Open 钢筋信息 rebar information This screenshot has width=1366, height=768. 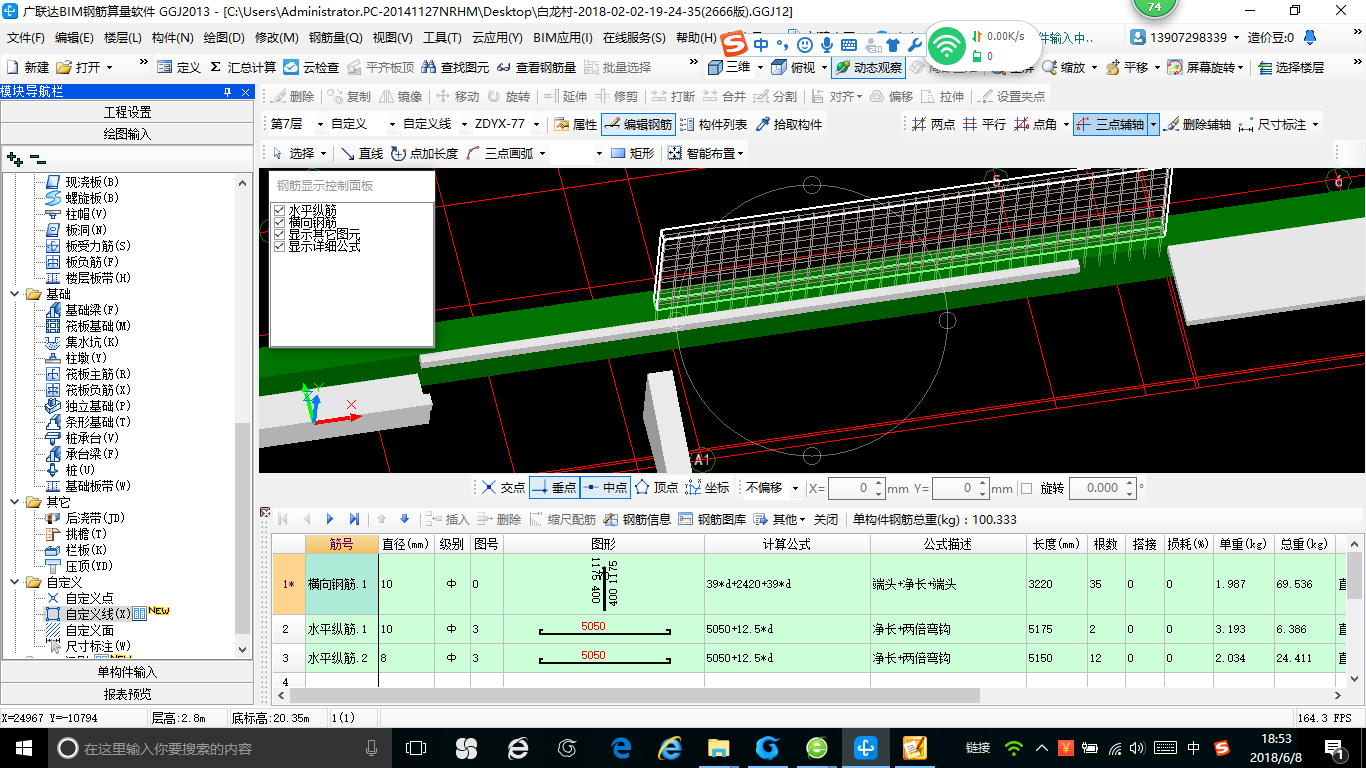click(x=636, y=519)
